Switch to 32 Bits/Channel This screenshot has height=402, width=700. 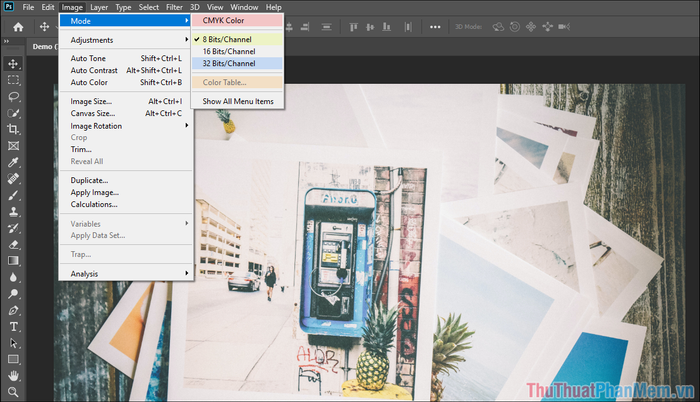(237, 63)
